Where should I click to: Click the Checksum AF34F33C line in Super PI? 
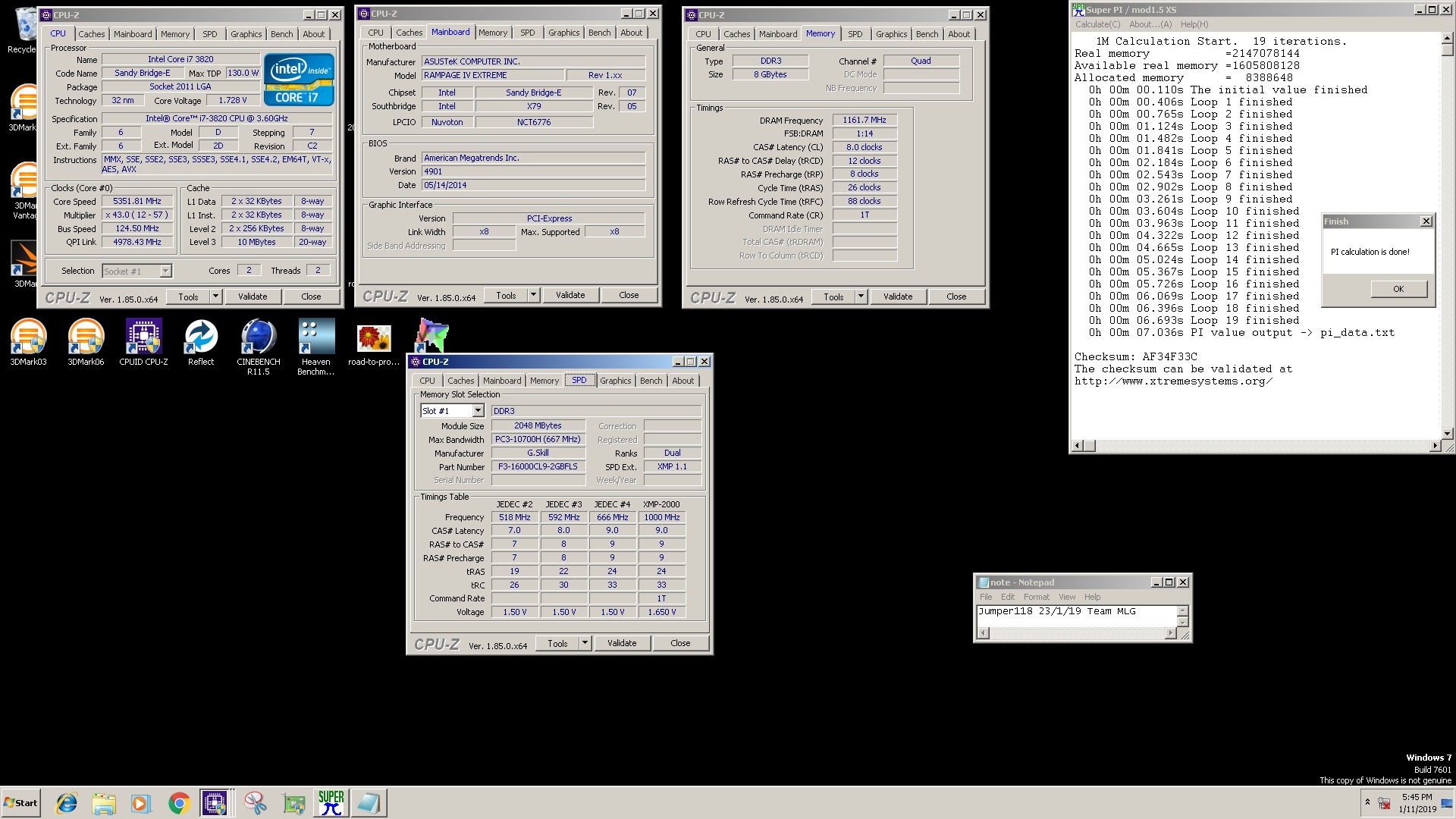[1135, 356]
